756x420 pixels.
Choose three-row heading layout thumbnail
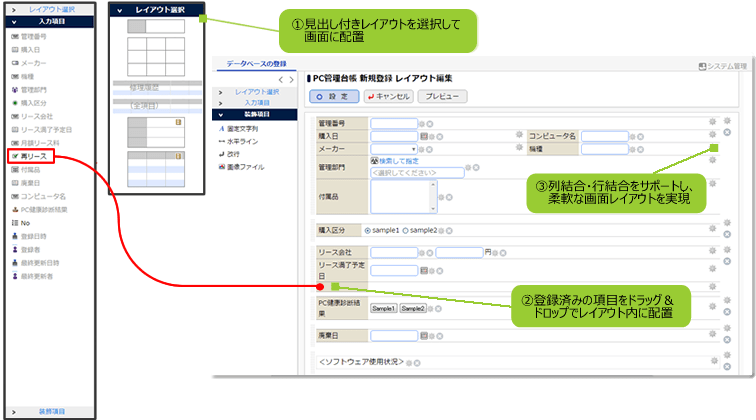(x=156, y=132)
